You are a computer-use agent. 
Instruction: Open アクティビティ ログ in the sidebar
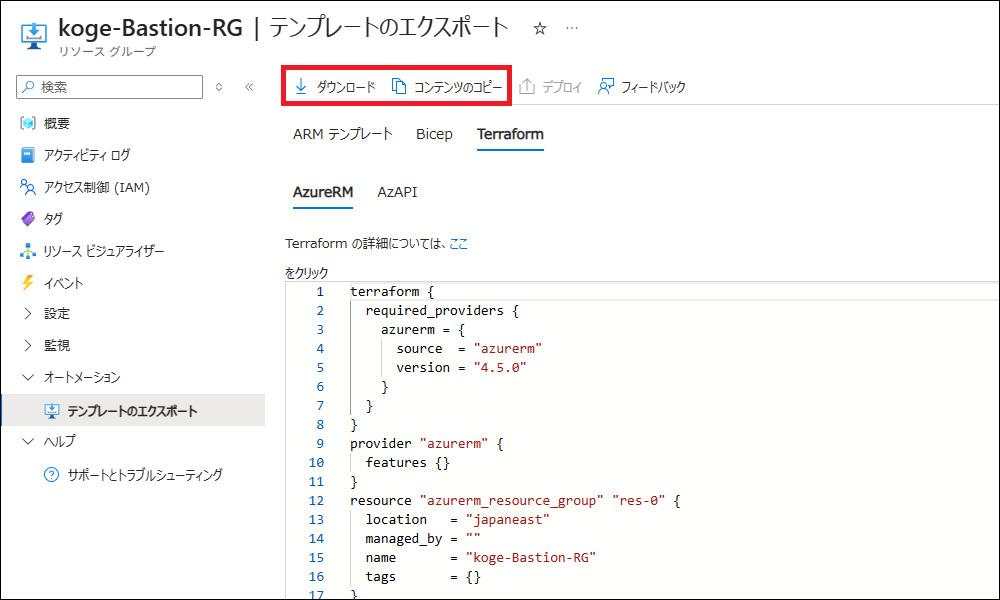pyautogui.click(x=87, y=155)
